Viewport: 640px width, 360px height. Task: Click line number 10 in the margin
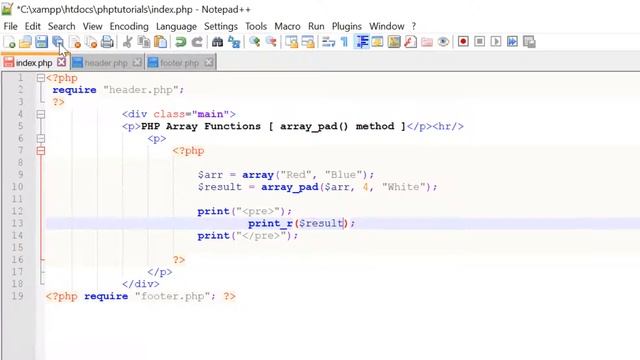pyautogui.click(x=17, y=187)
